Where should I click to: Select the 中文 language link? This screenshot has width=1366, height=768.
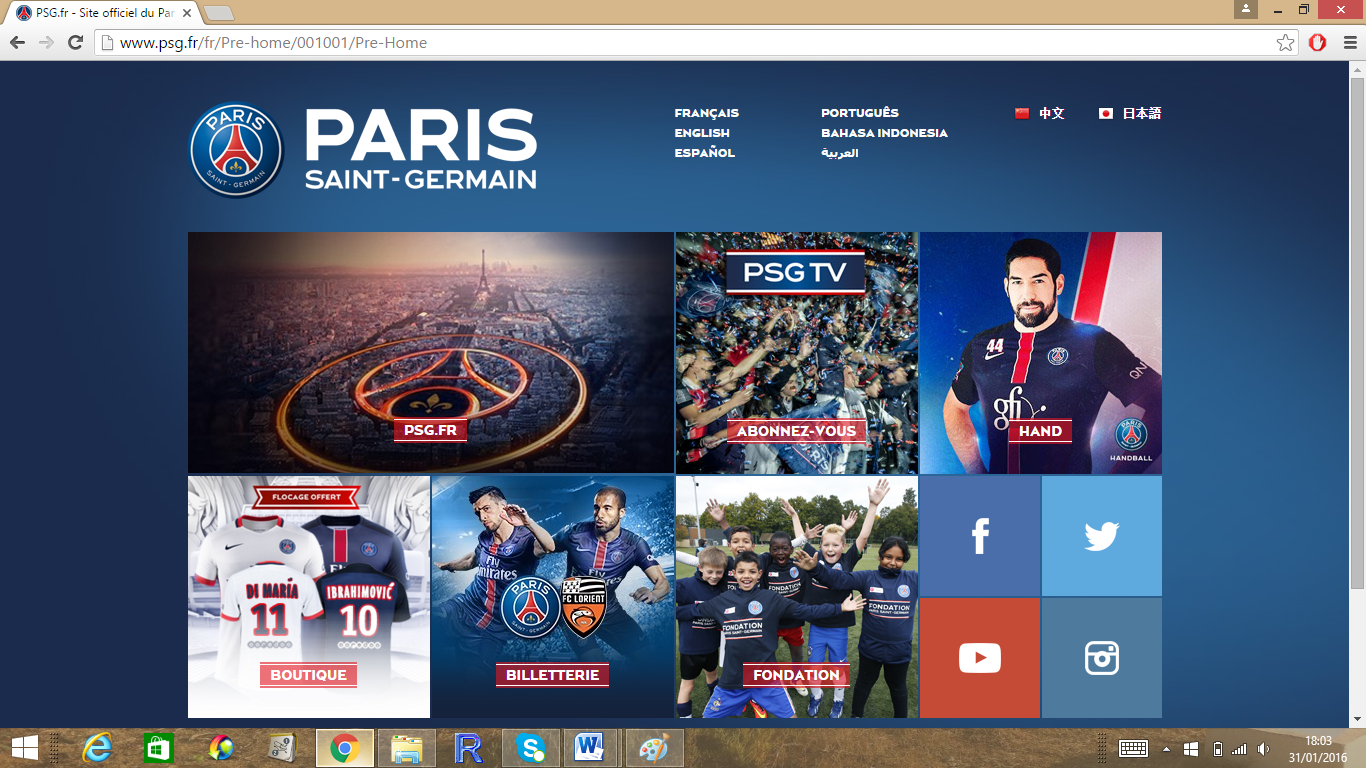pos(1051,113)
